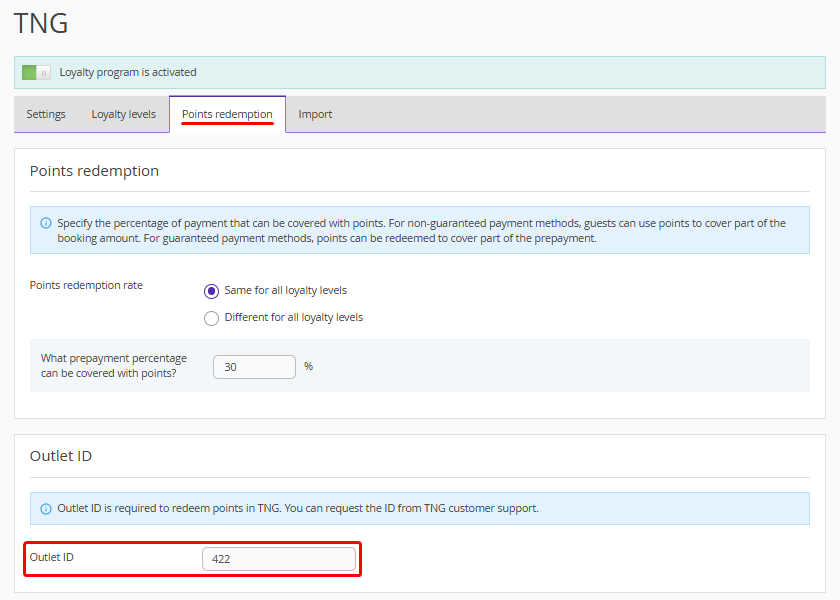Switch to the Loyalty levels tab

[124, 114]
